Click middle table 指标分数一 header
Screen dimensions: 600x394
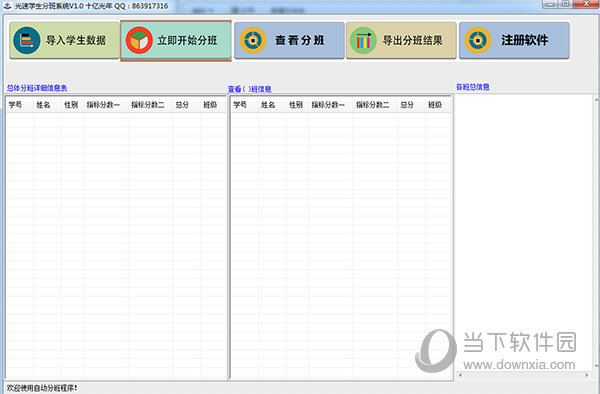(x=331, y=105)
